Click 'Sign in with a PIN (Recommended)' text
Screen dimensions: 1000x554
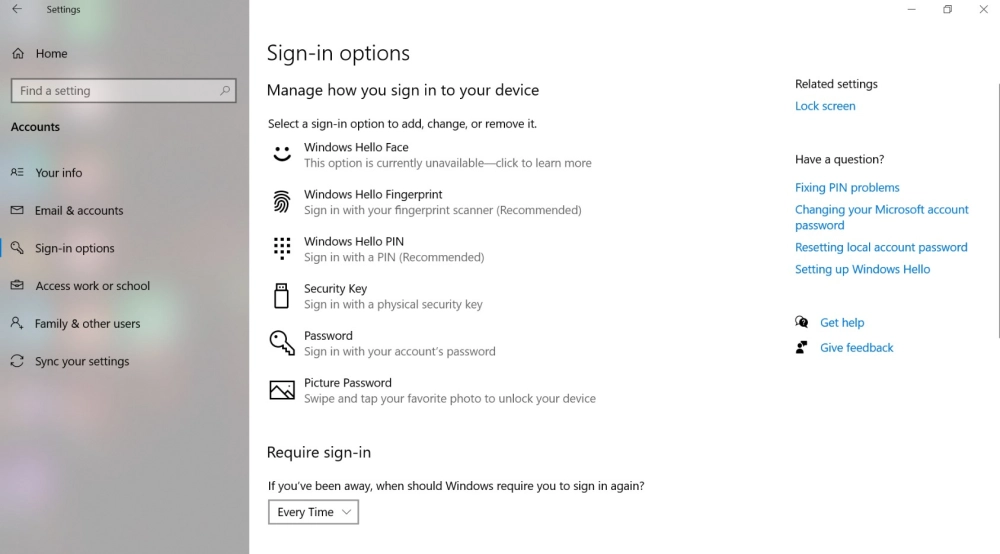(394, 258)
